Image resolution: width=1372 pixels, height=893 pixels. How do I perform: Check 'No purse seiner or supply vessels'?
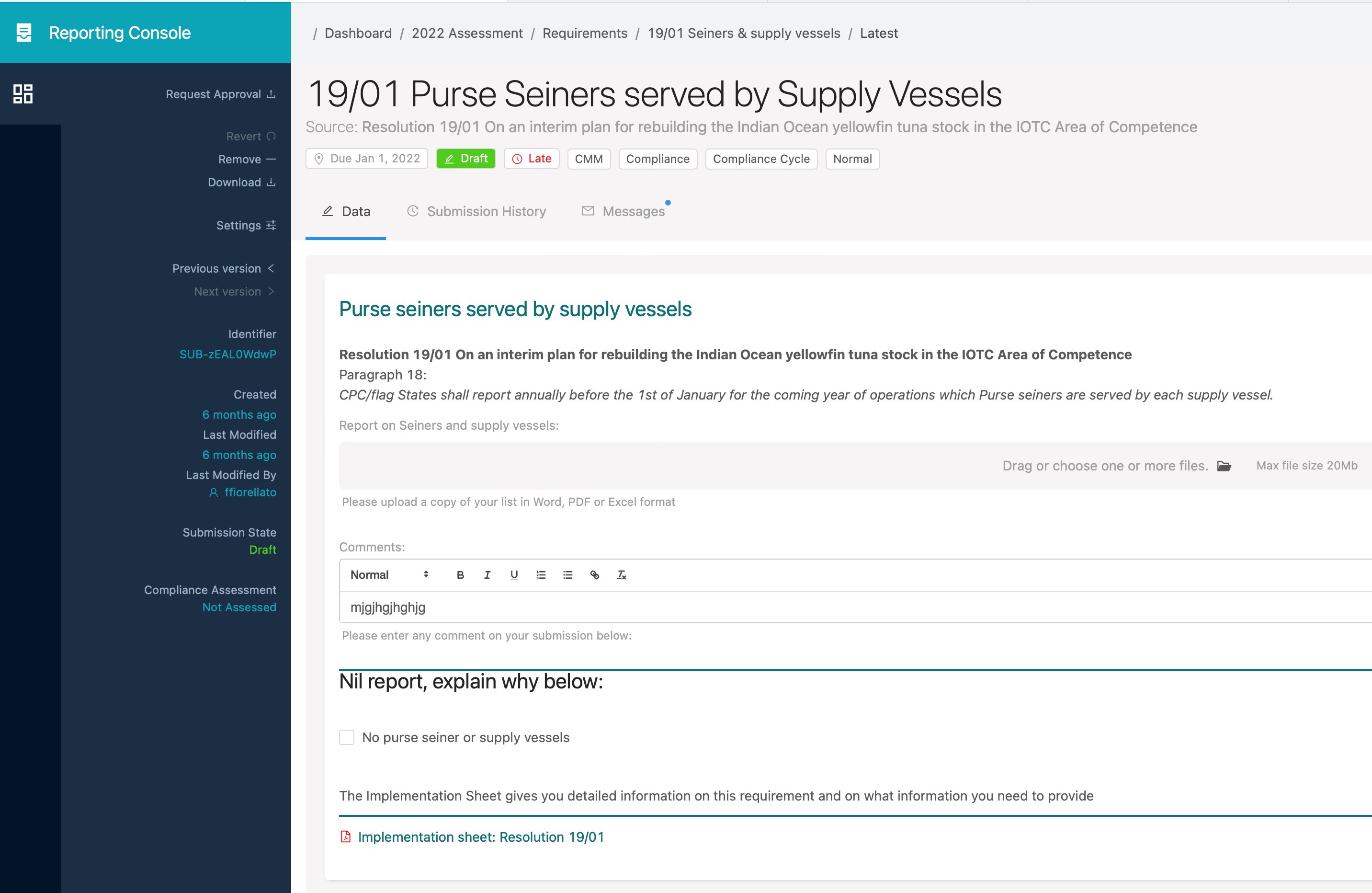tap(346, 737)
